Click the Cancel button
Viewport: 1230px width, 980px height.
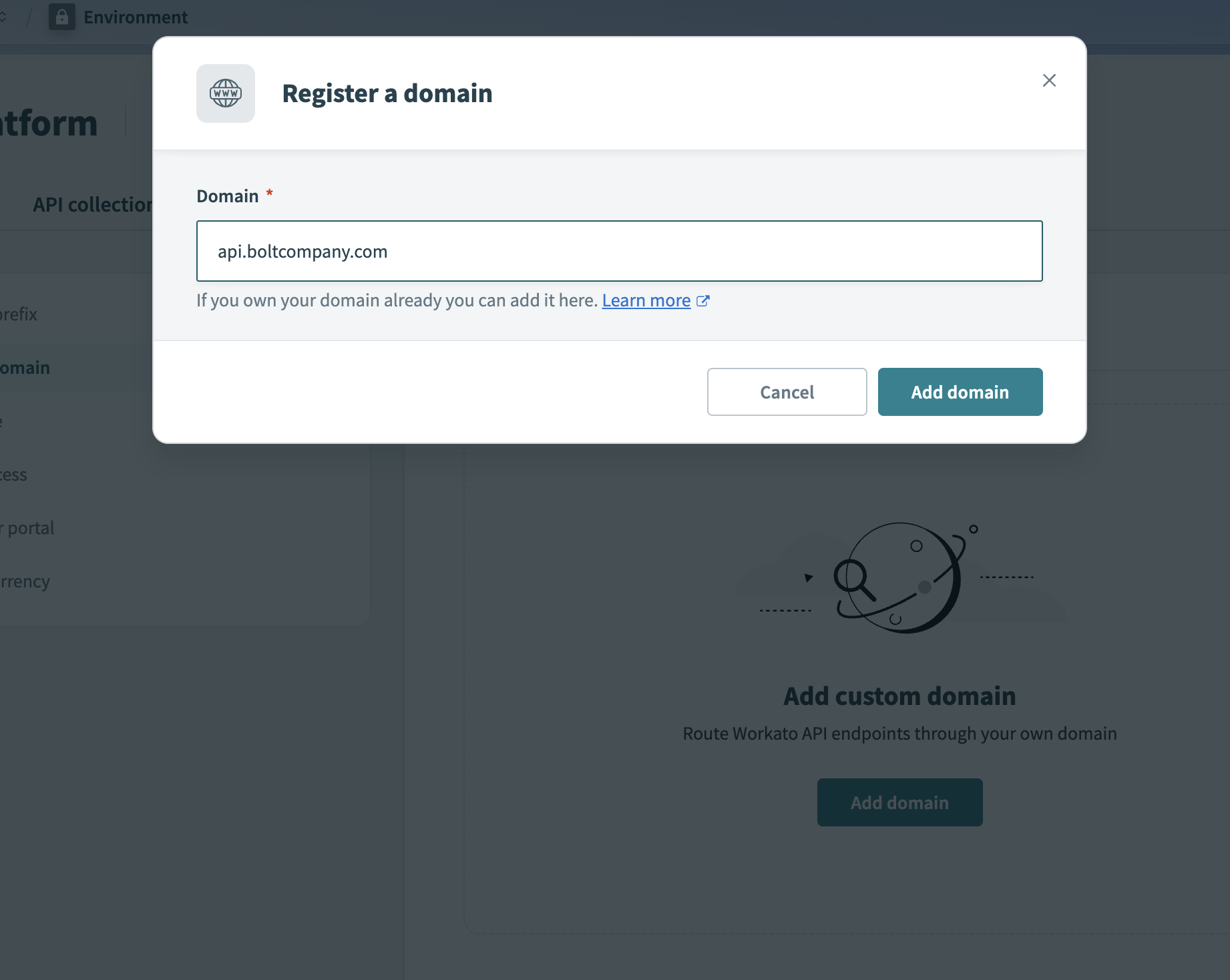(x=786, y=392)
